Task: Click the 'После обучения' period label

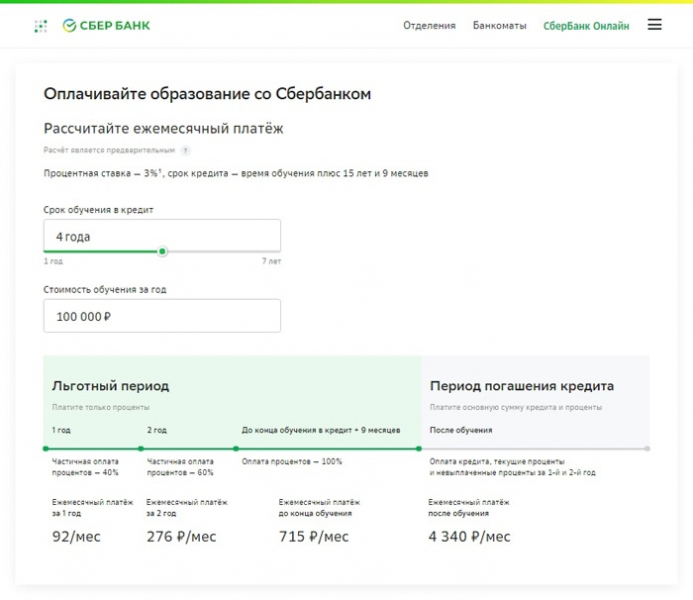Action: tap(461, 430)
